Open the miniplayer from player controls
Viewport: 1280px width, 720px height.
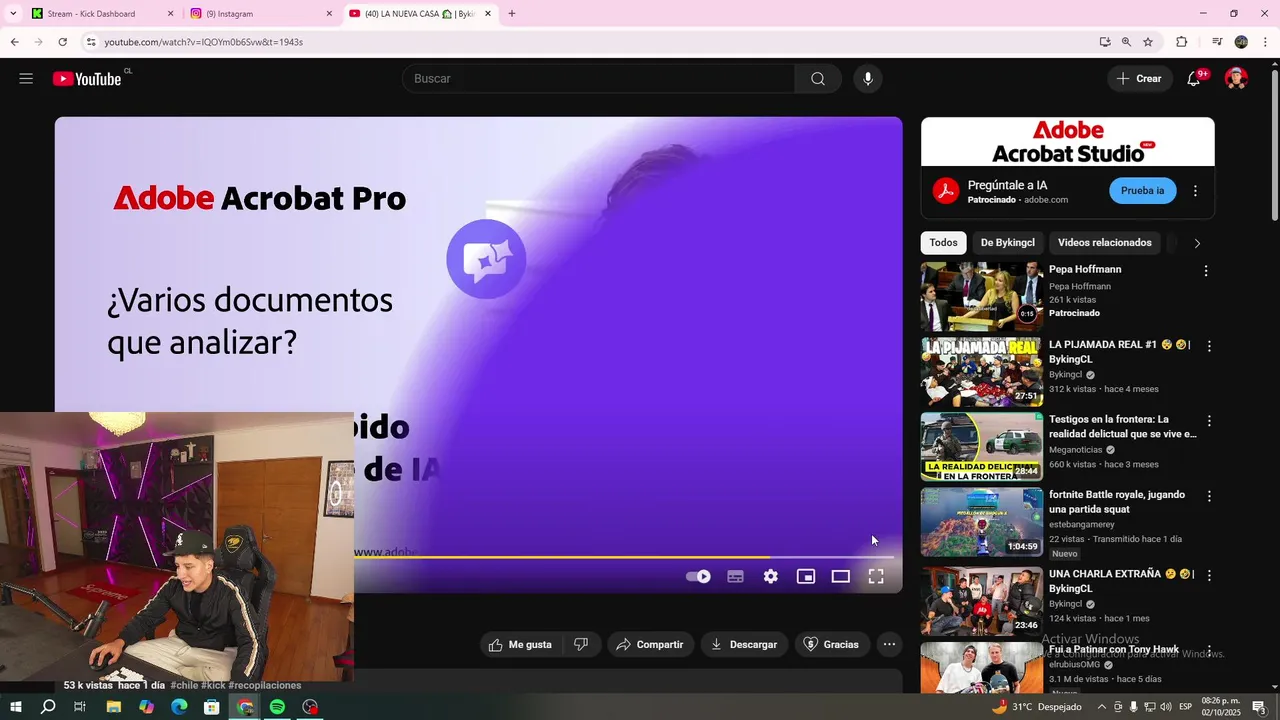pos(805,576)
